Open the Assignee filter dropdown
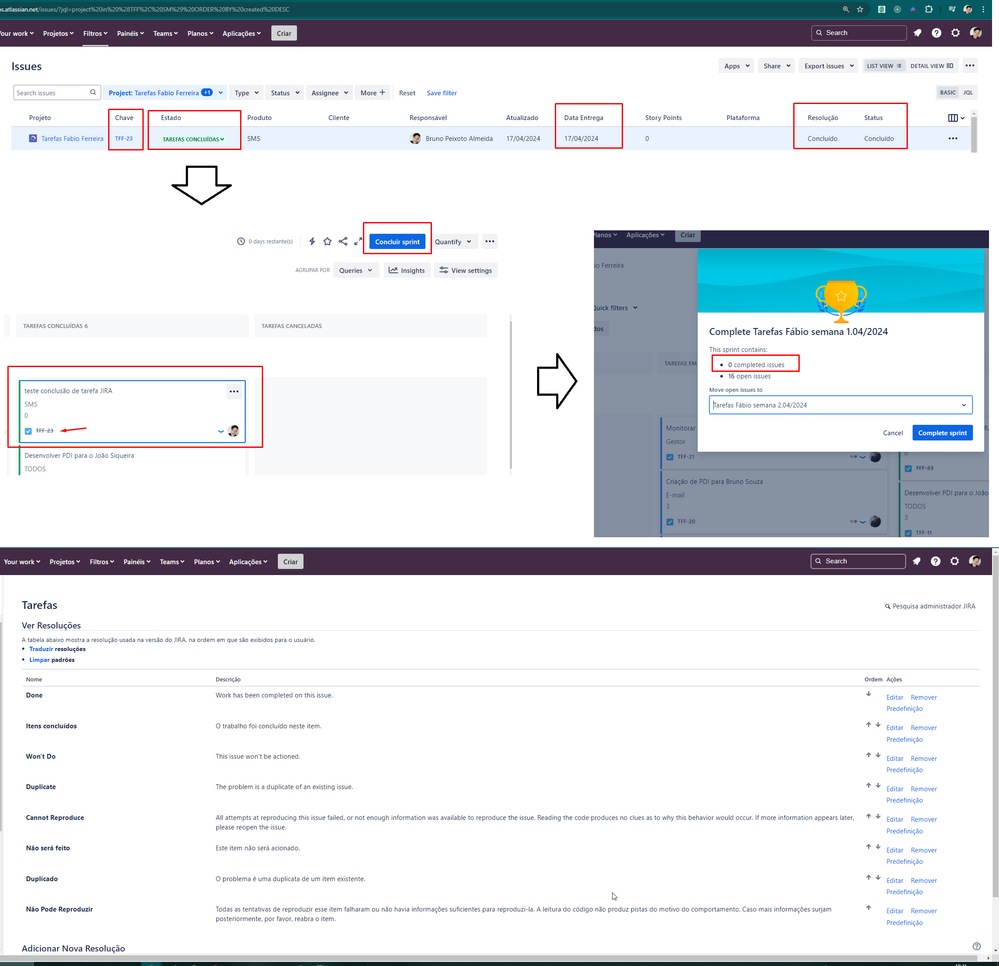 [x=329, y=92]
